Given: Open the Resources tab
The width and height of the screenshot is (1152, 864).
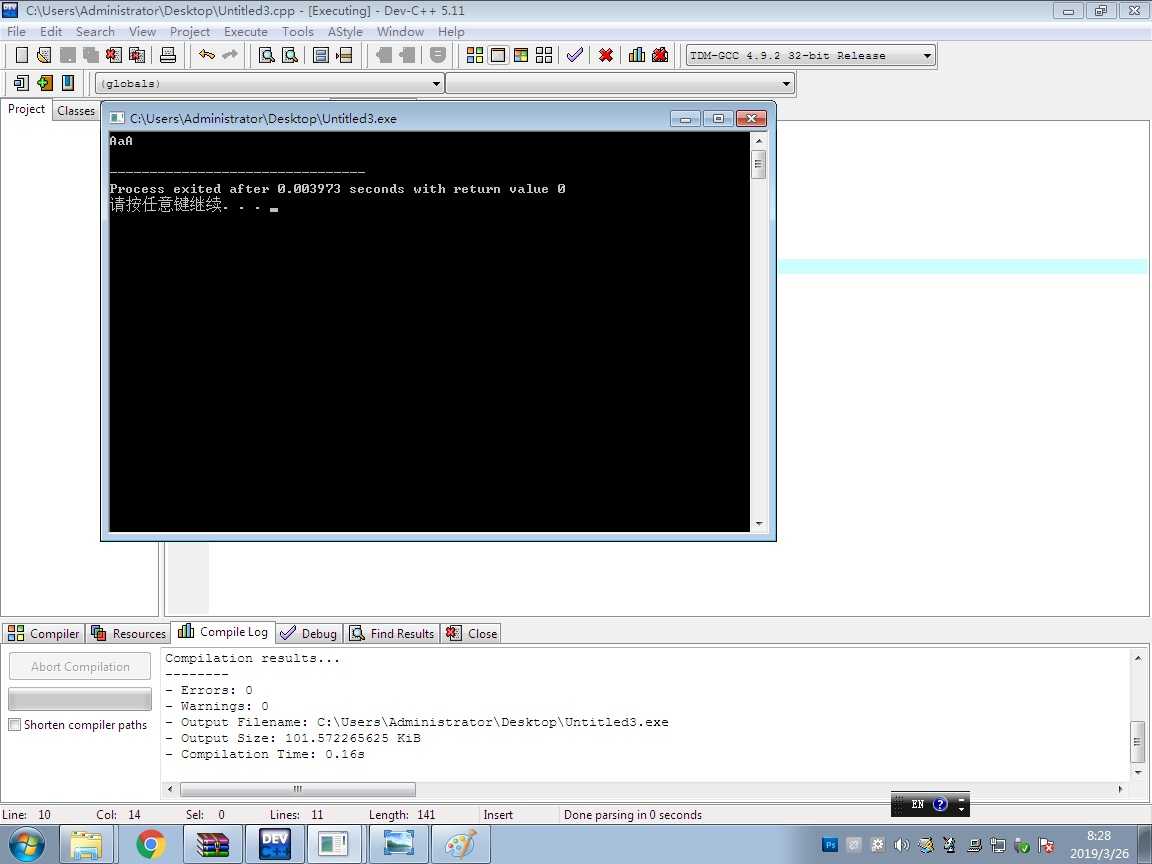Looking at the screenshot, I should [x=129, y=633].
